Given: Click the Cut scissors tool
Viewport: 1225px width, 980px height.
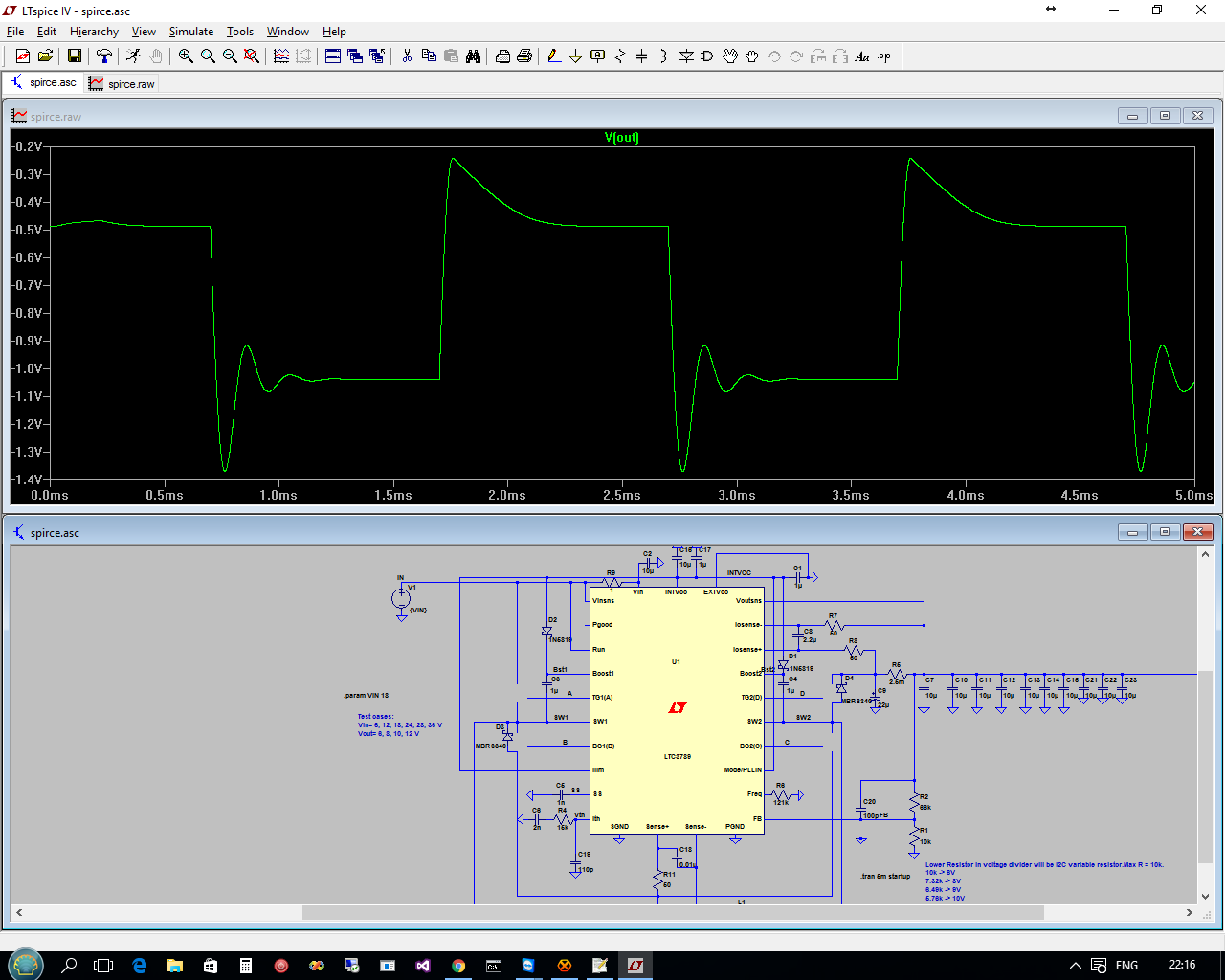Looking at the screenshot, I should click(x=407, y=56).
